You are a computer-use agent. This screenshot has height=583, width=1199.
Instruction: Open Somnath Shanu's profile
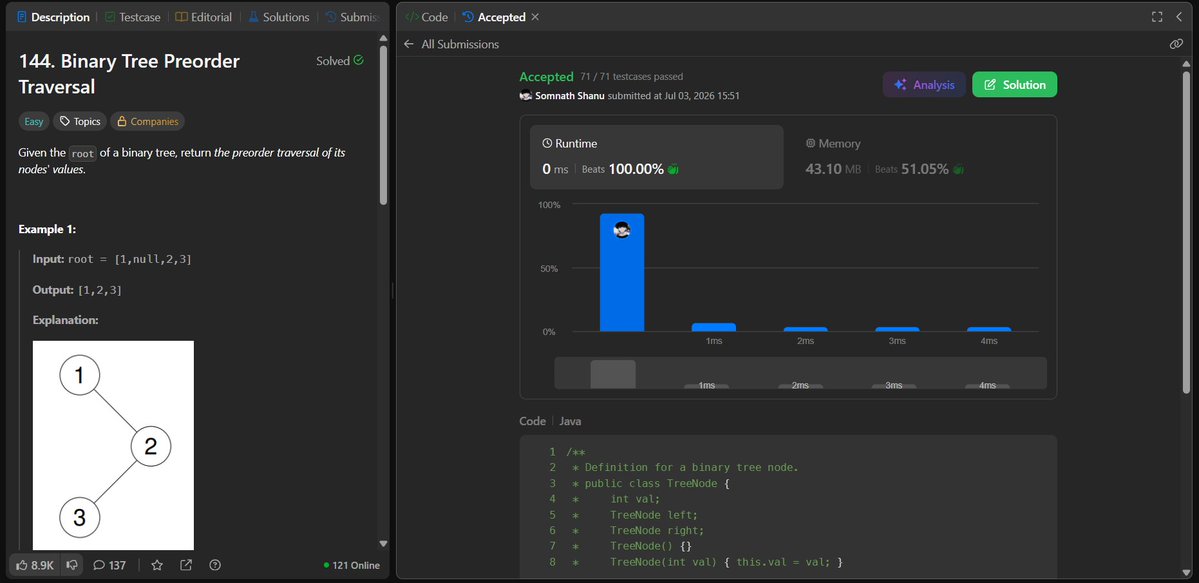pos(570,96)
